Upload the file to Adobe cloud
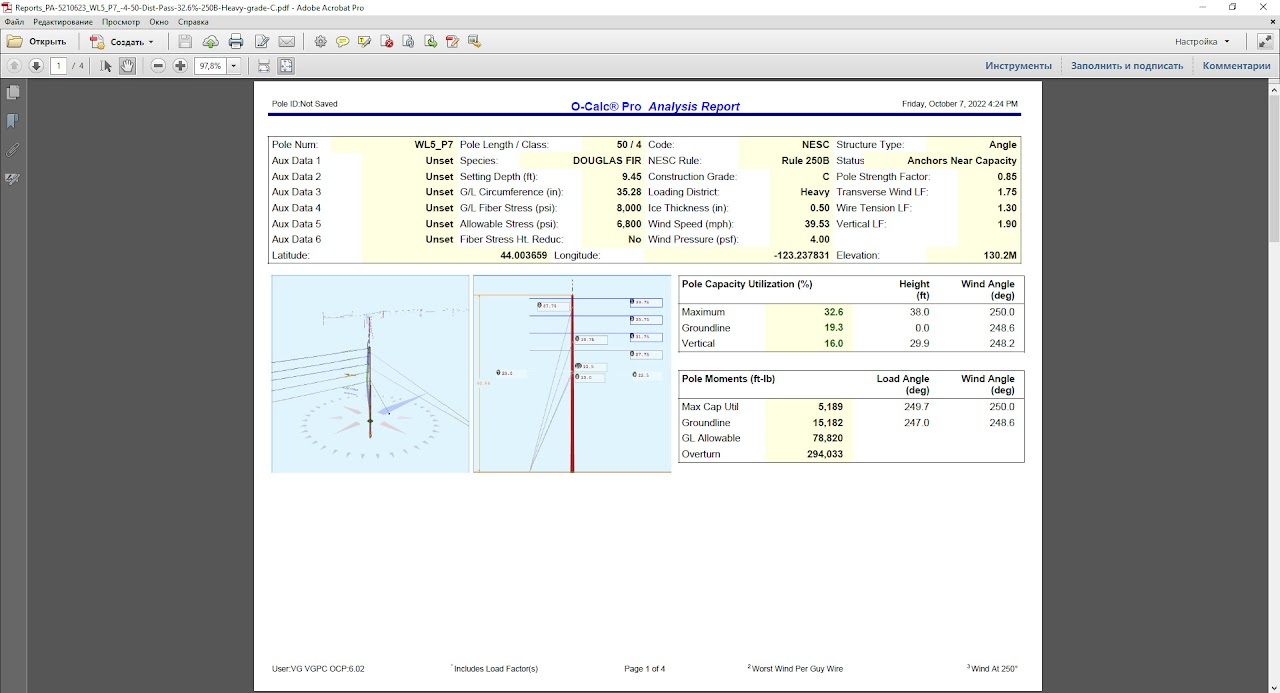The image size is (1280, 693). (x=210, y=41)
